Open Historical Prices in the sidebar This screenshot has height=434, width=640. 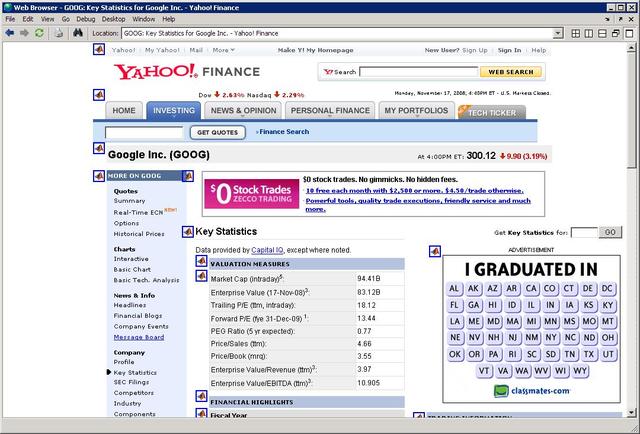(139, 234)
